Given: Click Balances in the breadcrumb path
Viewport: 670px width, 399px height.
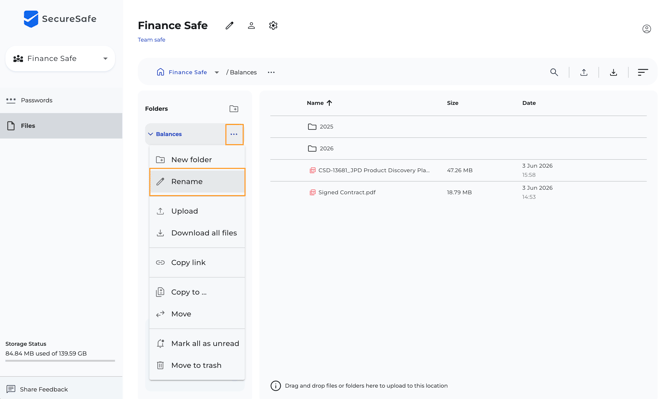Looking at the screenshot, I should coord(243,72).
